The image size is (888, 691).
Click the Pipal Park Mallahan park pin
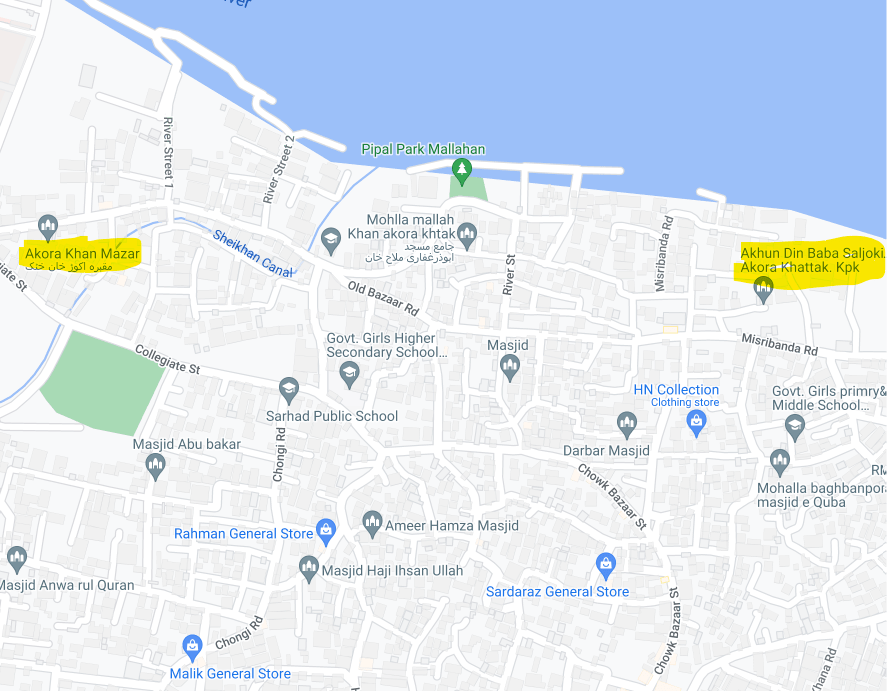point(462,172)
